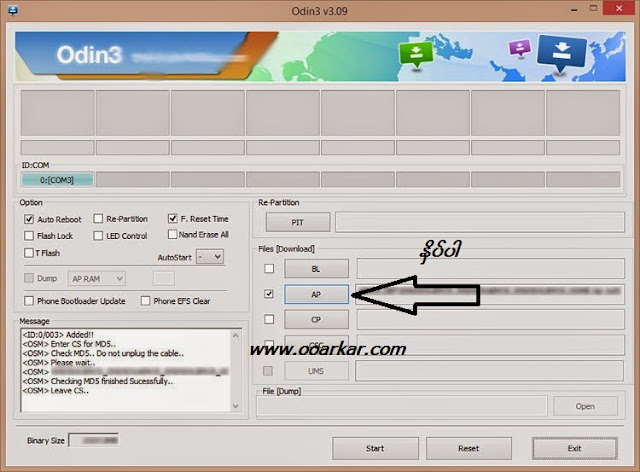Exit the Odin3 application
This screenshot has width=640, height=472.
coord(574,448)
